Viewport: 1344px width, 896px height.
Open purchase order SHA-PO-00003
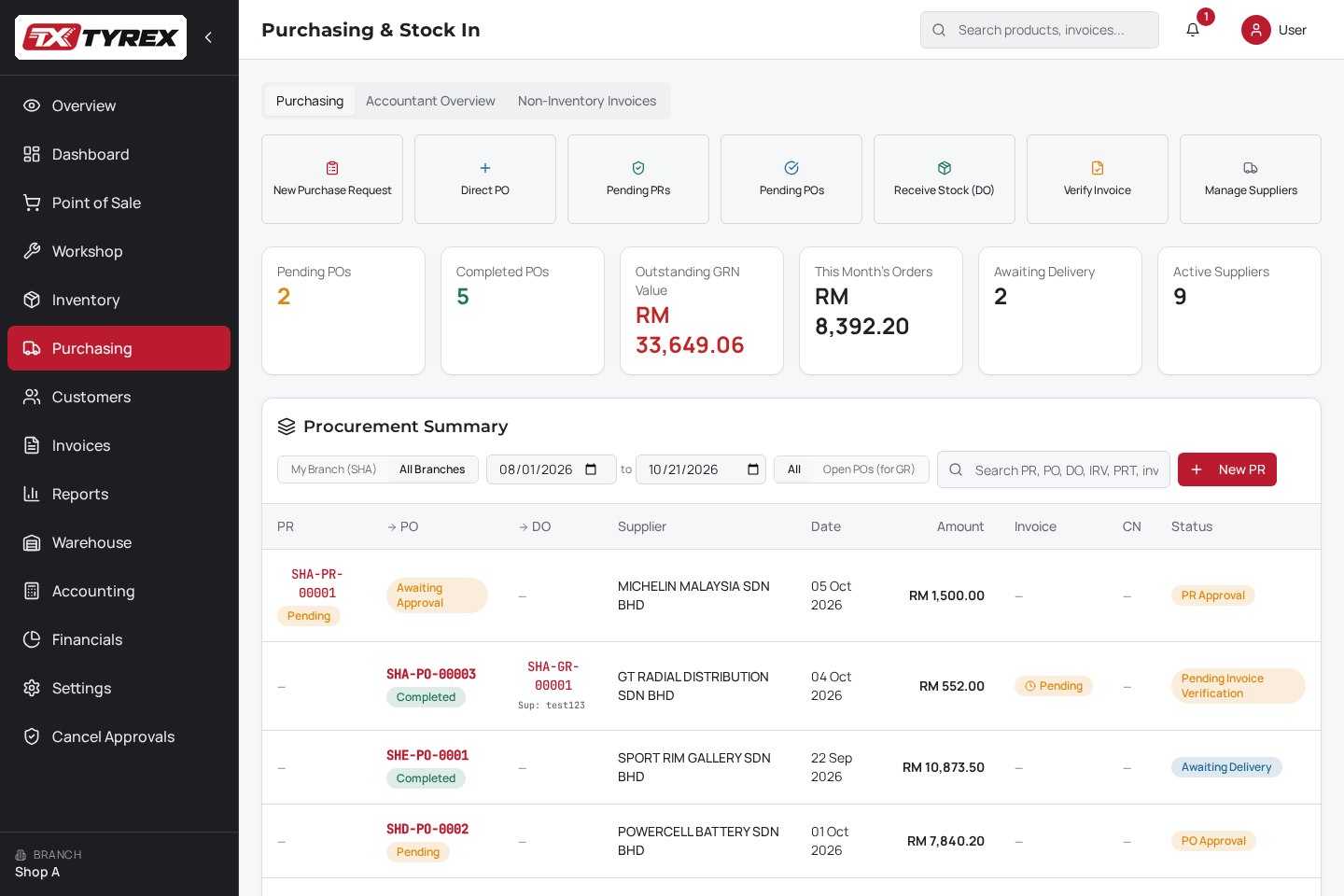point(431,674)
